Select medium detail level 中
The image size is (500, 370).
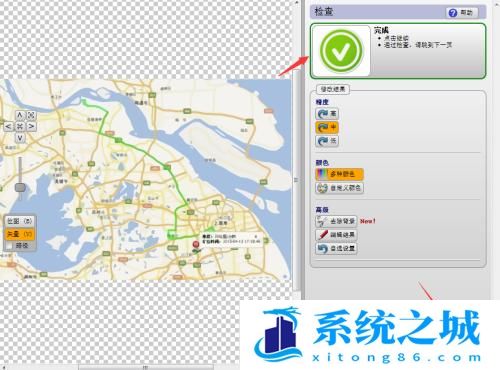327,127
